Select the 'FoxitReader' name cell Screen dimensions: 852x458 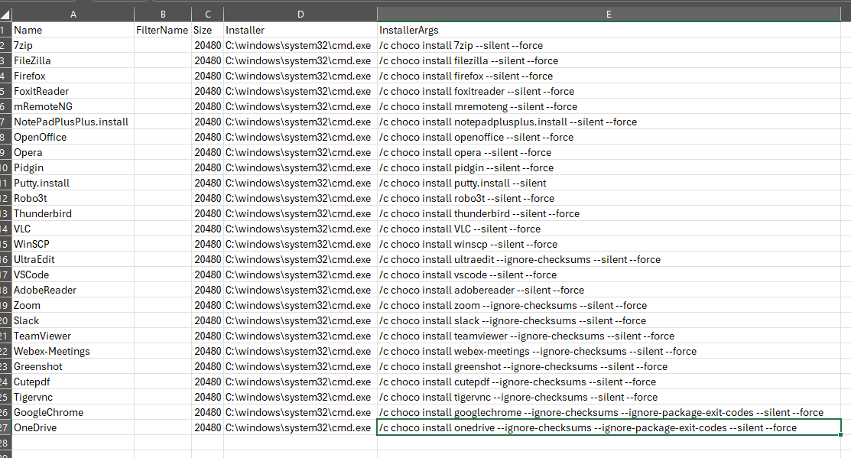pyautogui.click(x=73, y=91)
